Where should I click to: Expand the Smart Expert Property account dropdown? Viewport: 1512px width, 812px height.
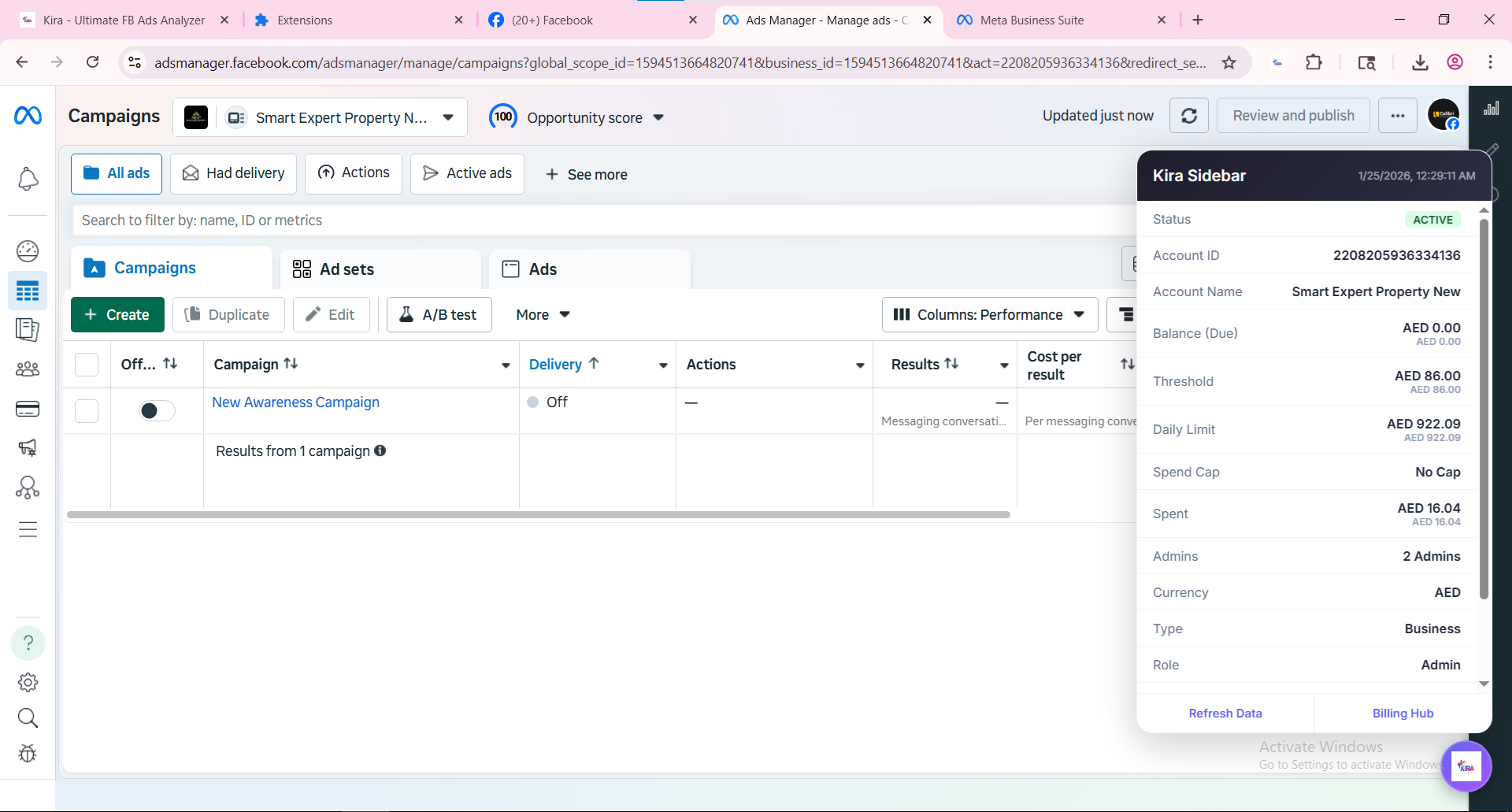click(448, 117)
